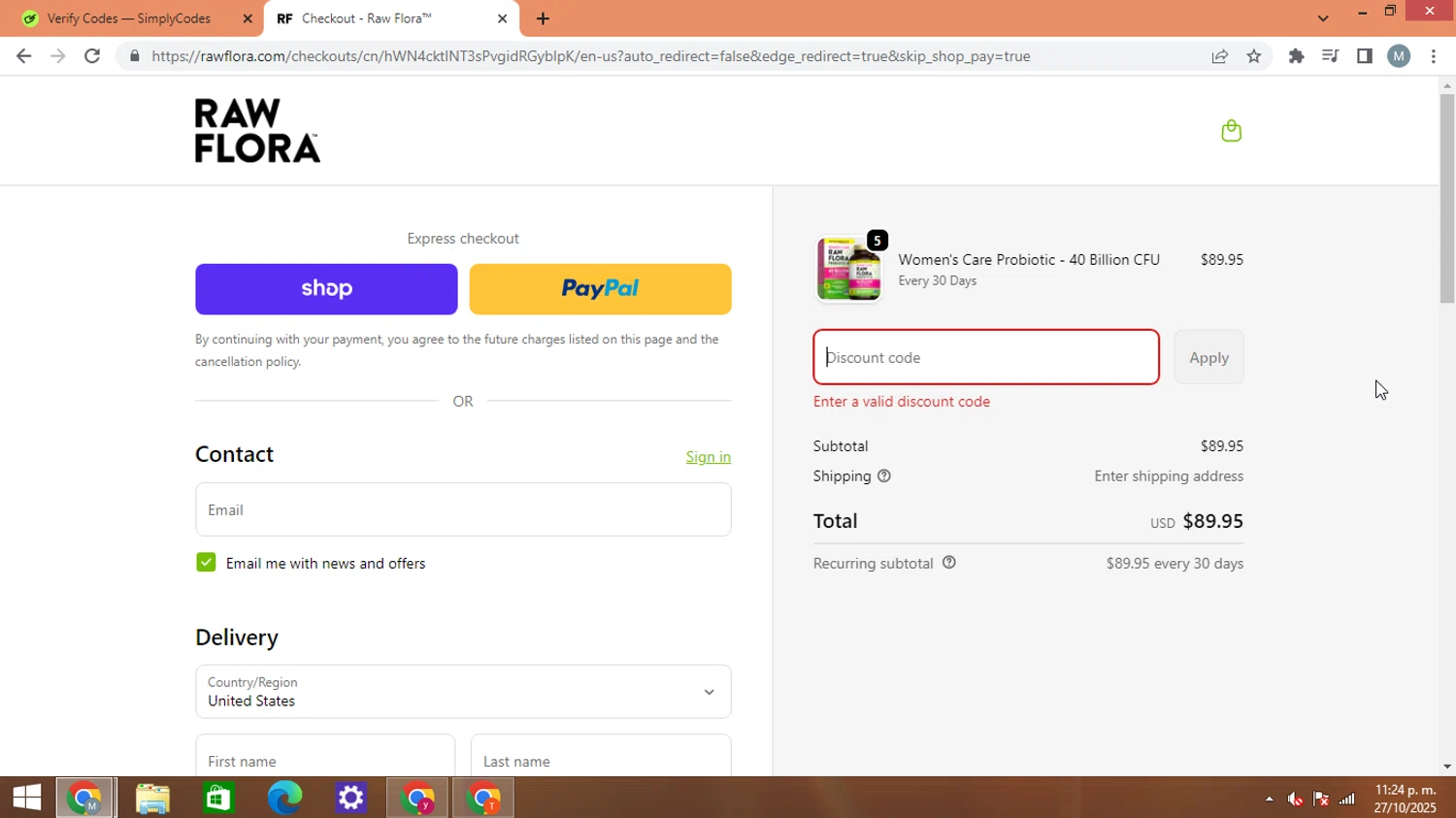1456x818 pixels.
Task: Uncheck Email me with news and offers
Action: point(206,562)
